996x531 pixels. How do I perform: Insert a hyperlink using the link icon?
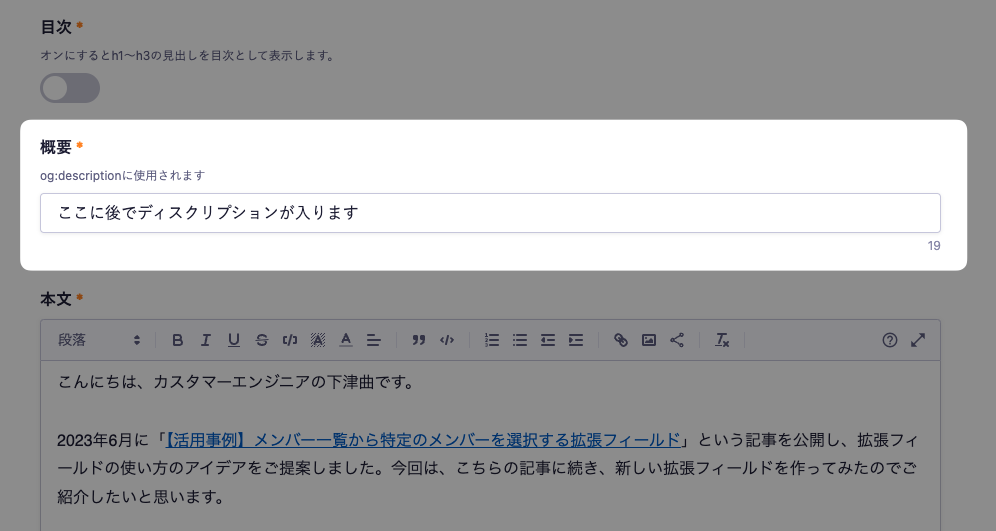tap(621, 340)
